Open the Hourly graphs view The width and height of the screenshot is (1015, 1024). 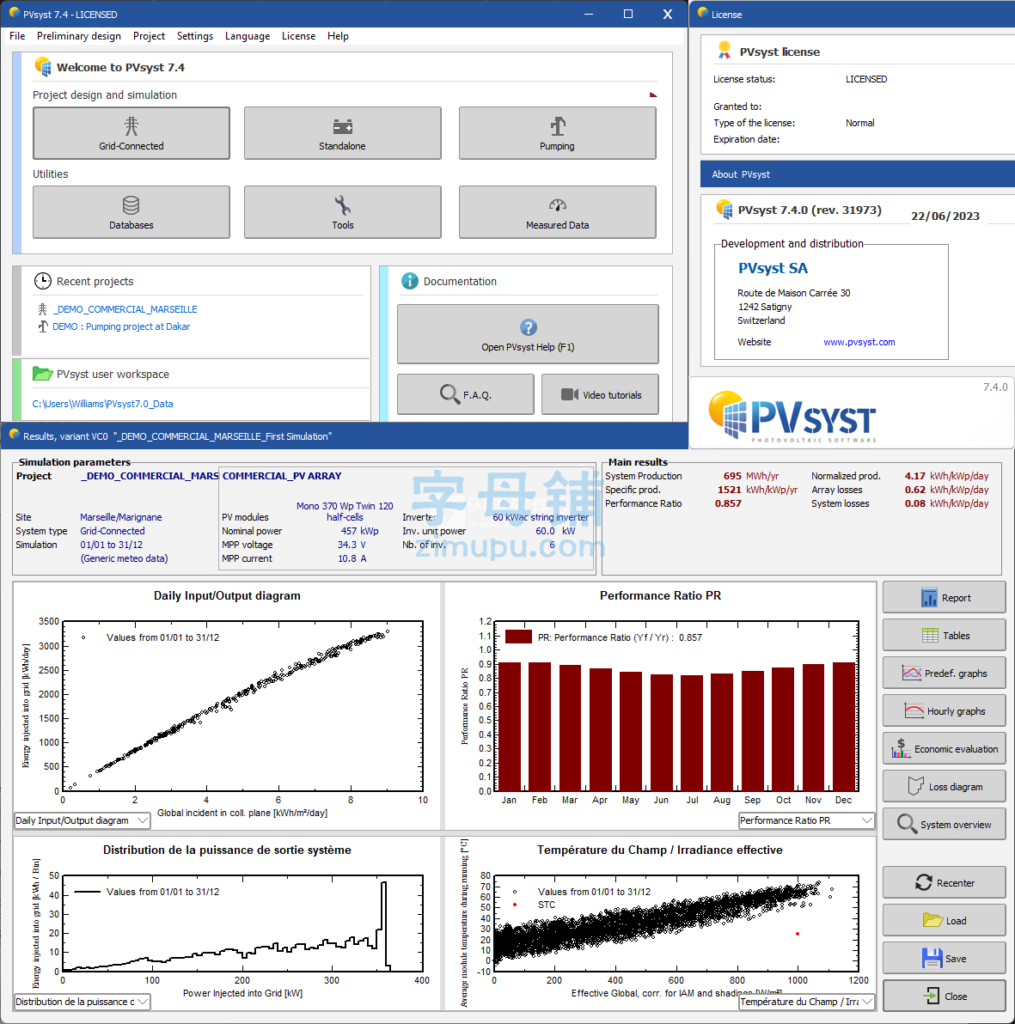coord(944,711)
